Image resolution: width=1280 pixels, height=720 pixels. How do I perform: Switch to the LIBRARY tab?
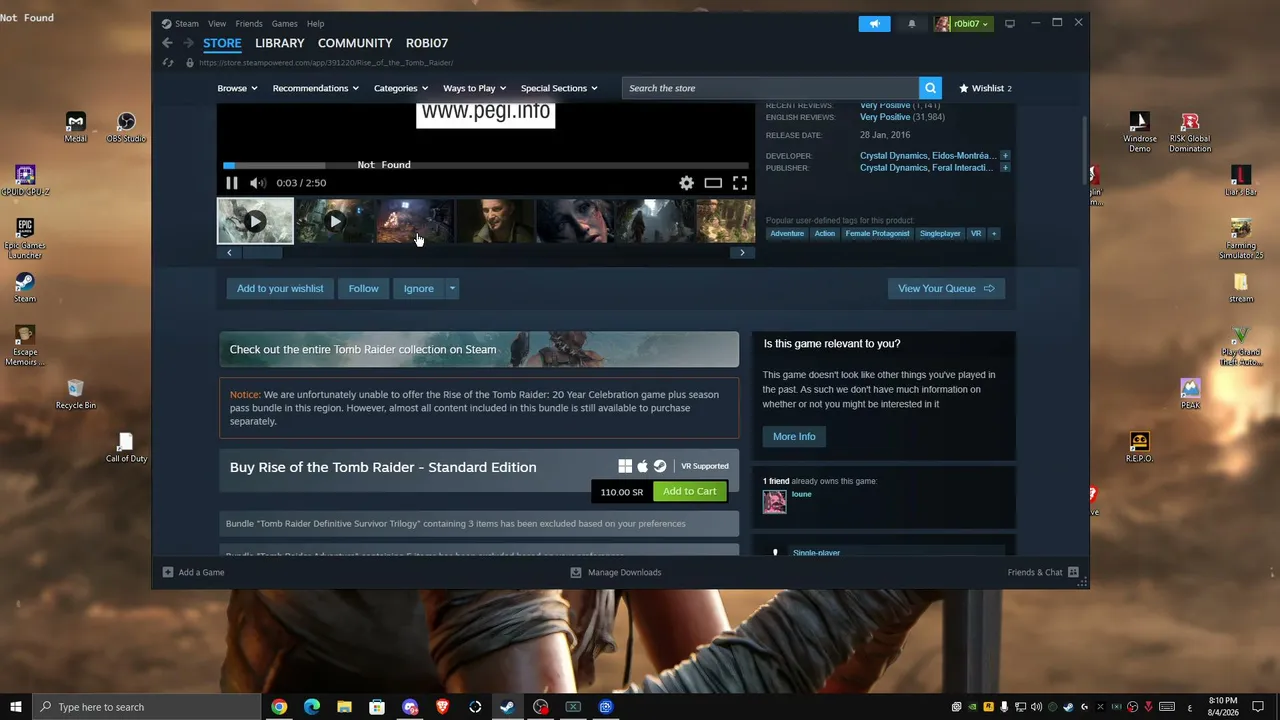click(279, 43)
